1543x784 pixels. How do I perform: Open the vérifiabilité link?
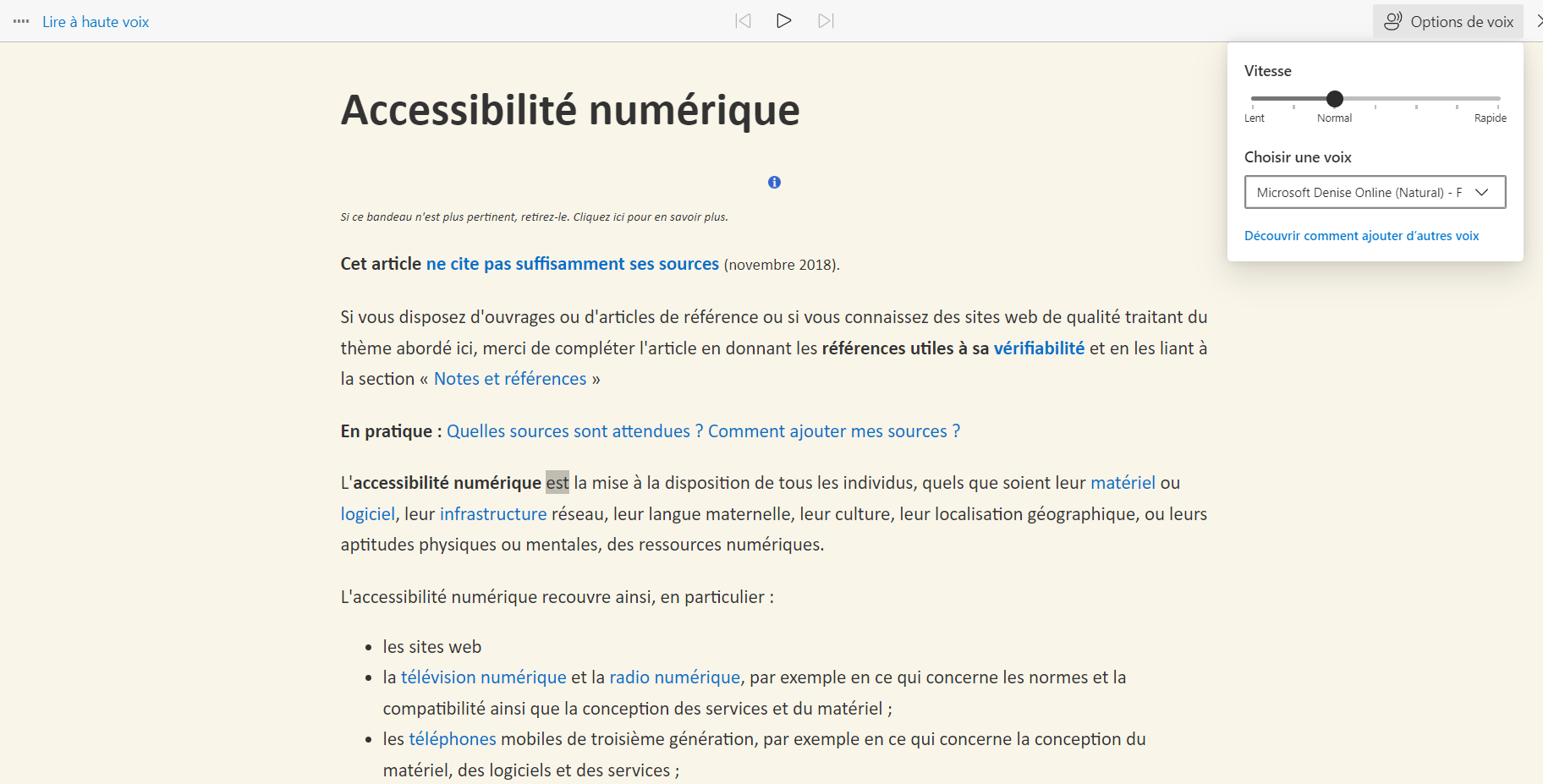click(x=1038, y=348)
